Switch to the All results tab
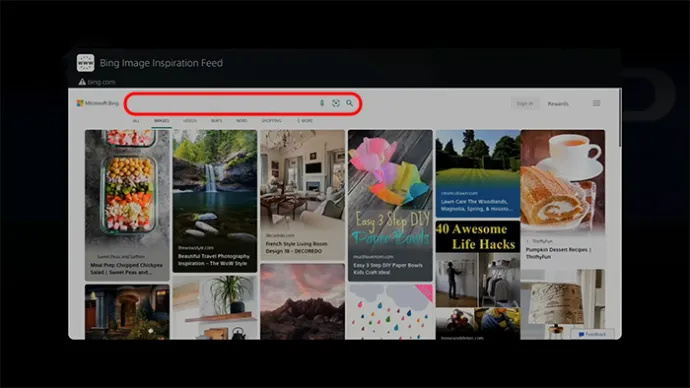Screen dimensions: 690x388 point(136,121)
